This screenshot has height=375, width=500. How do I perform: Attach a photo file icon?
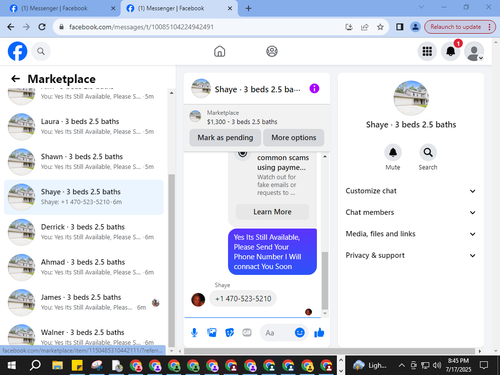tap(212, 332)
